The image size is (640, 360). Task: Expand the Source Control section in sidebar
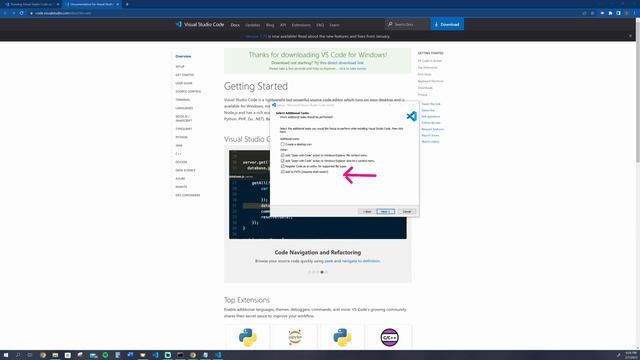pos(188,91)
